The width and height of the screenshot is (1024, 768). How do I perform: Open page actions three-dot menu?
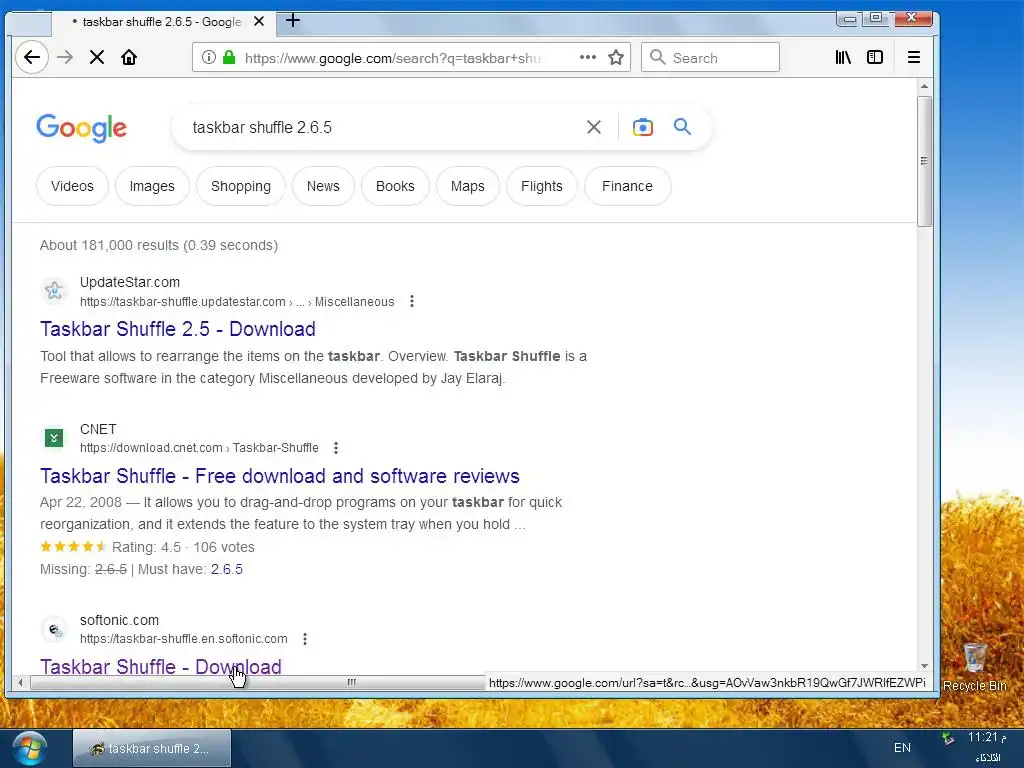588,57
